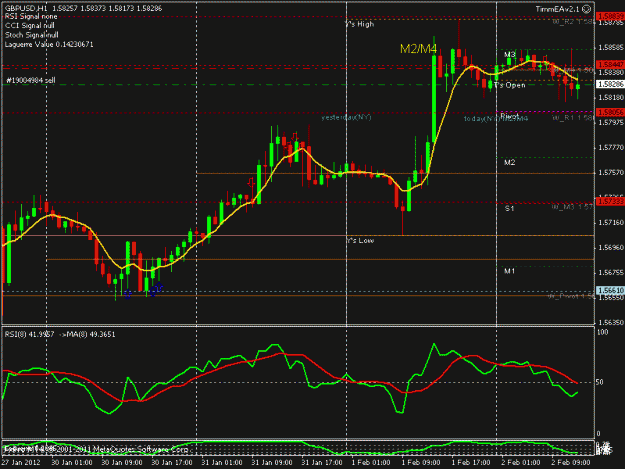
Task: Select the W_R1 weekly resistance label
Action: tap(573, 118)
